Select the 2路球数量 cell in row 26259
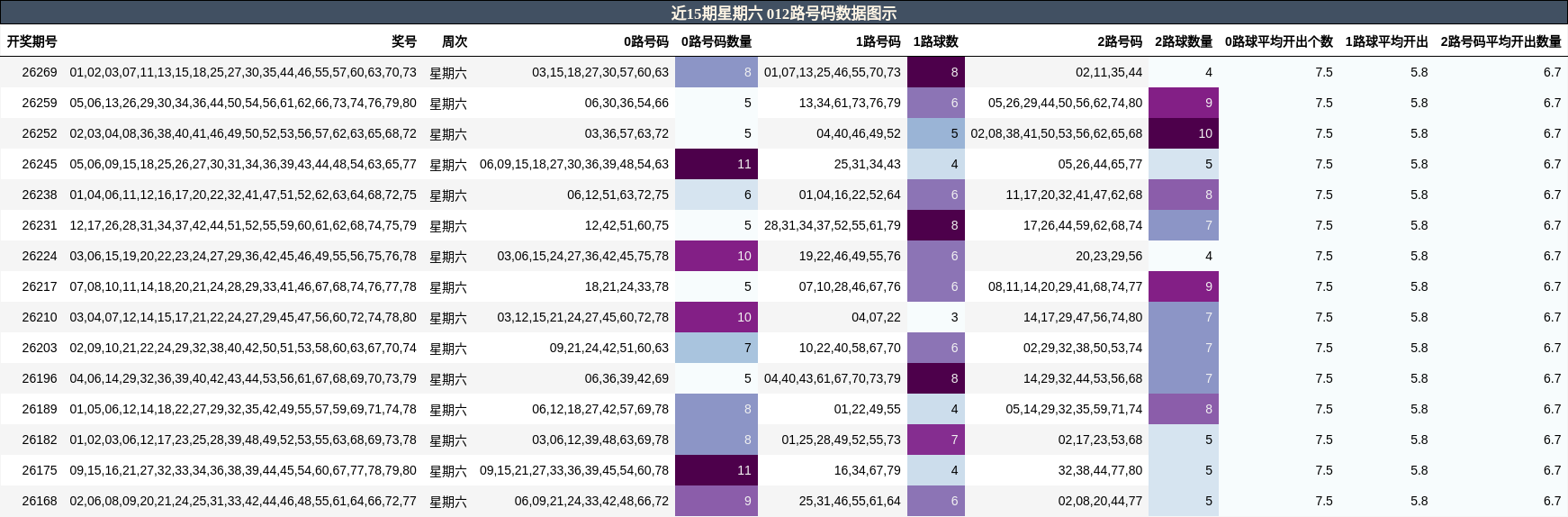This screenshot has width=1568, height=517. pos(1184,103)
